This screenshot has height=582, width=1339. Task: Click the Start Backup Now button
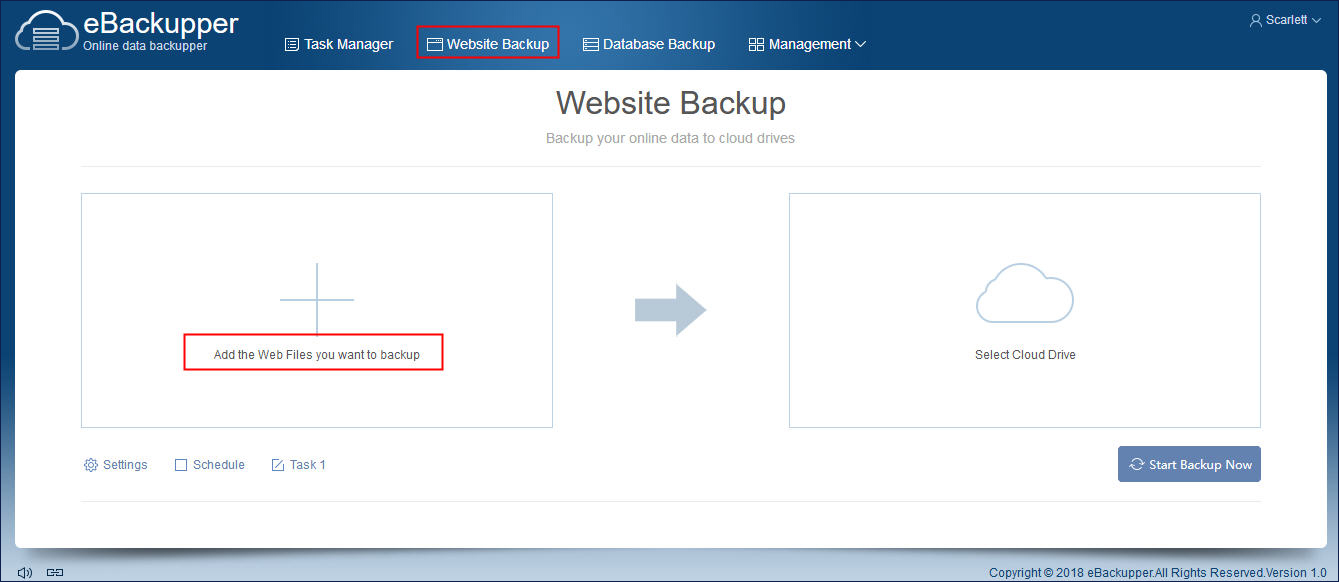click(1189, 464)
